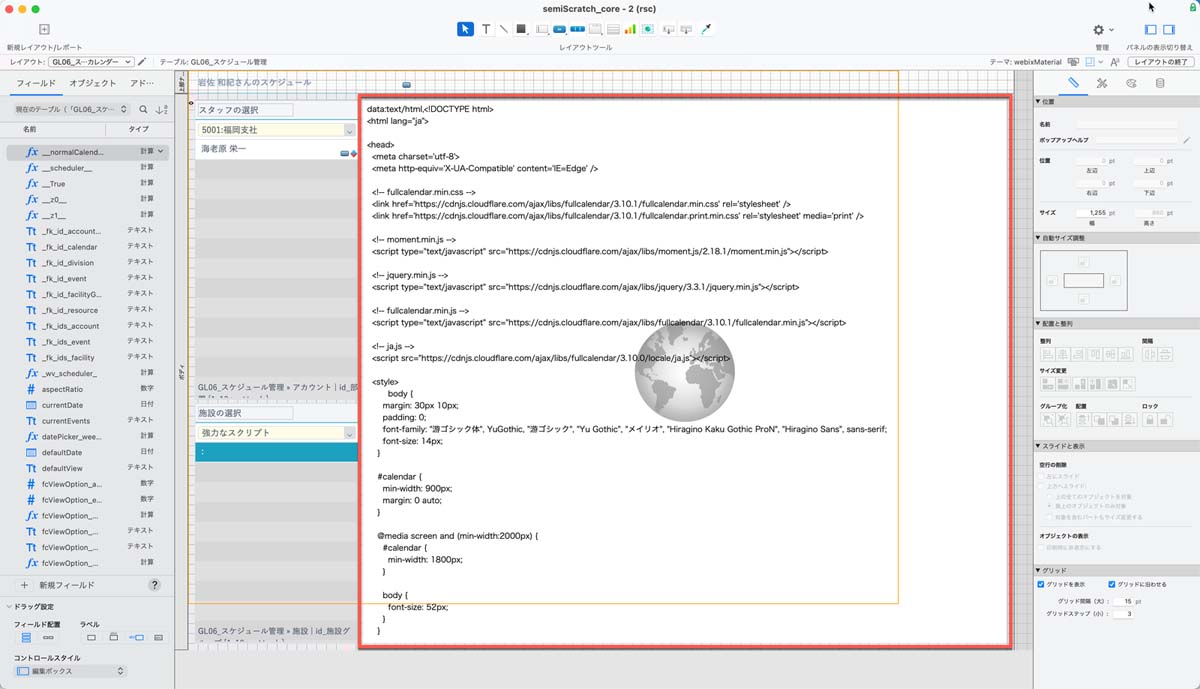The width and height of the screenshot is (1200, 689).
Task: Select the __scheduler__ field row
Action: tap(88, 168)
